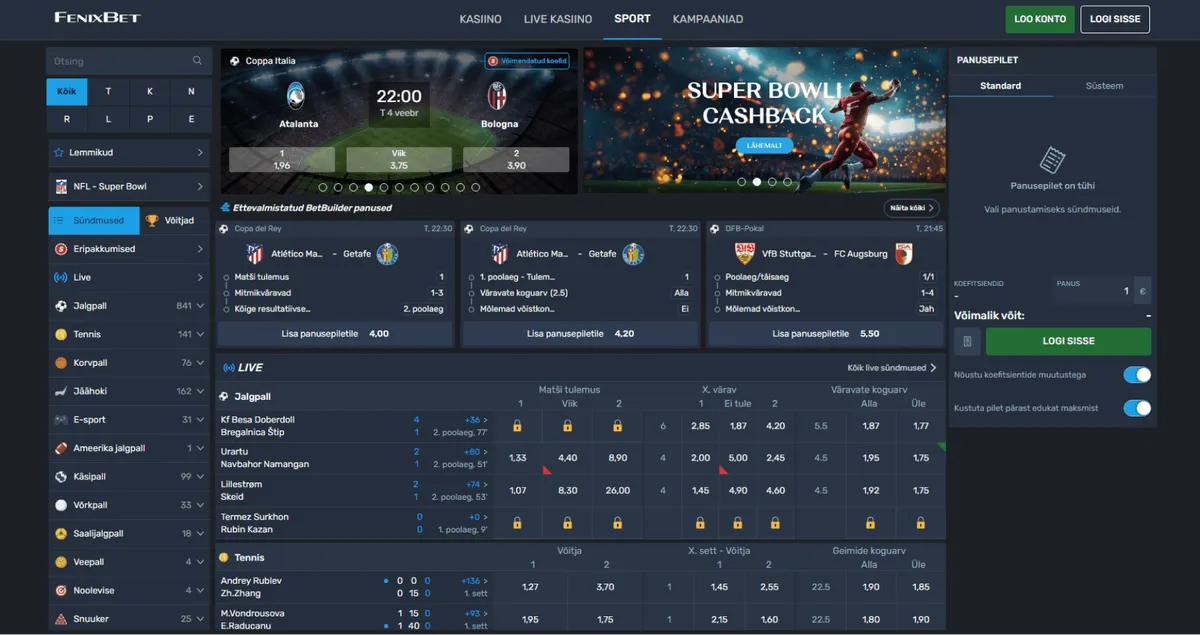Select the Võrkpall volleyball icon
Screen dimensions: 1200x635
(x=61, y=505)
